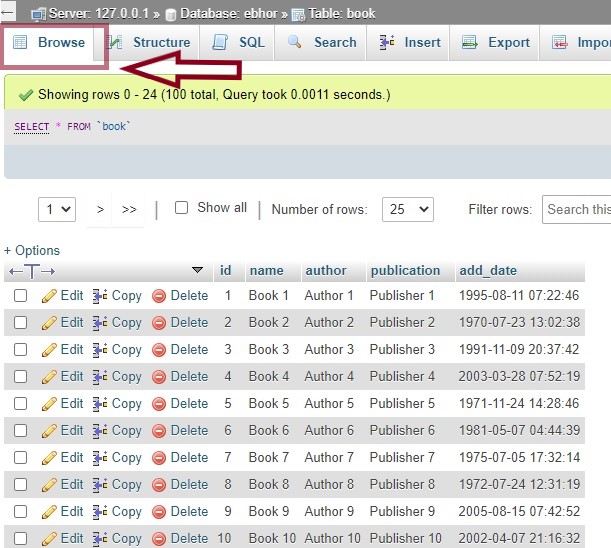This screenshot has width=611, height=548.
Task: Select the checkbox for the Book 2 row
Action: click(20, 322)
